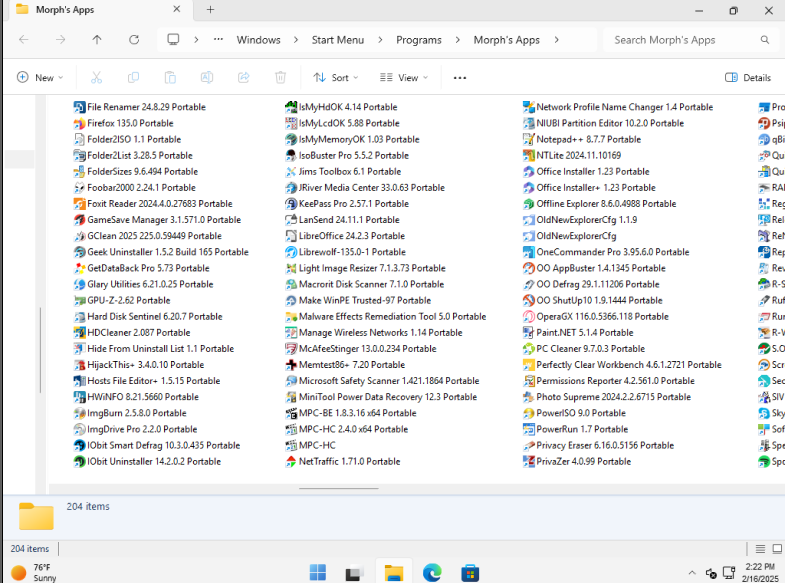Toggle the Details pane
This screenshot has height=583, width=785.
(748, 78)
